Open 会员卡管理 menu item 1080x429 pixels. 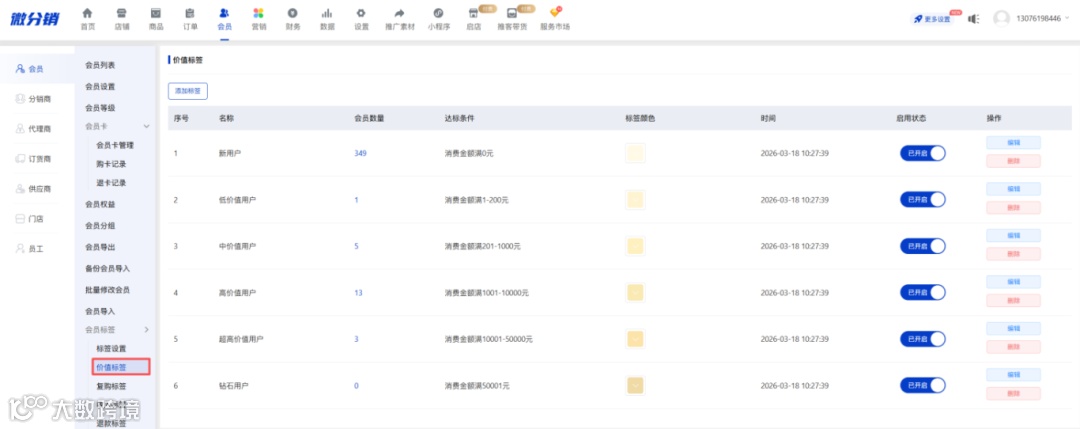(115, 145)
